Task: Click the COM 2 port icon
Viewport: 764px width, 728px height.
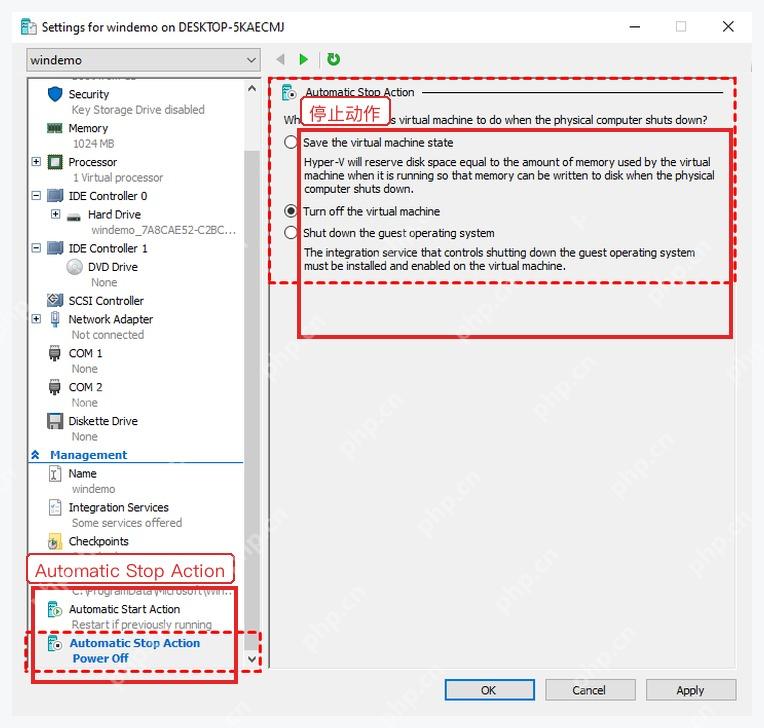Action: coord(55,387)
